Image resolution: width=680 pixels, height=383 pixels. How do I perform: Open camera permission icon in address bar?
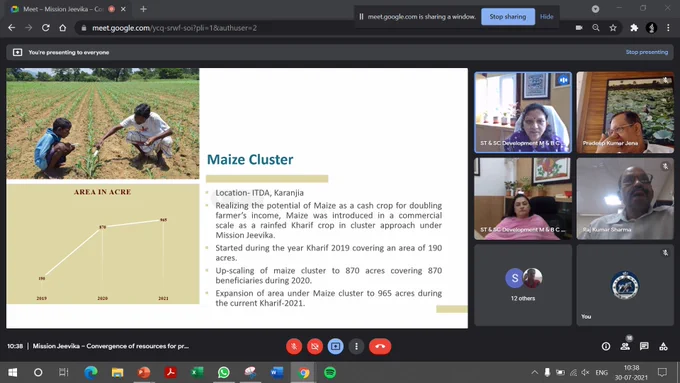(x=579, y=28)
